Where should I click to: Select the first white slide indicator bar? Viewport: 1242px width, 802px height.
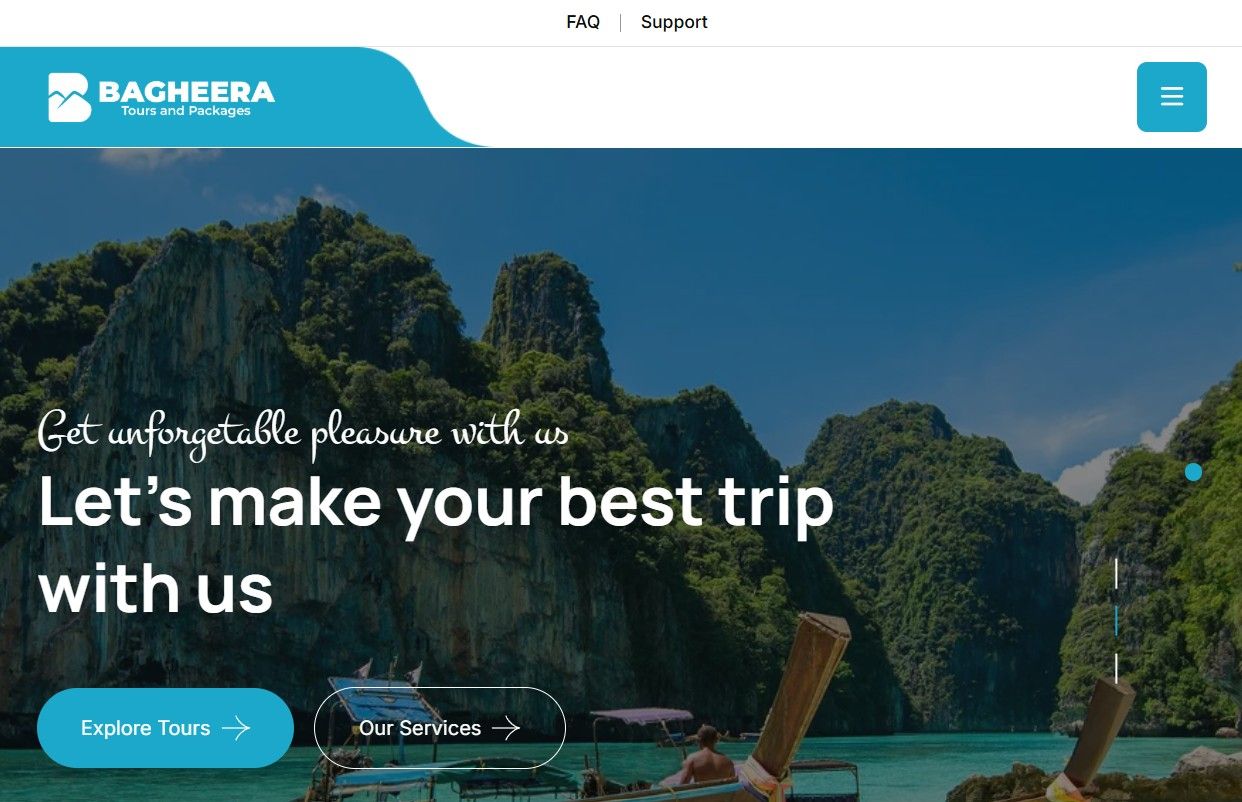click(1116, 574)
